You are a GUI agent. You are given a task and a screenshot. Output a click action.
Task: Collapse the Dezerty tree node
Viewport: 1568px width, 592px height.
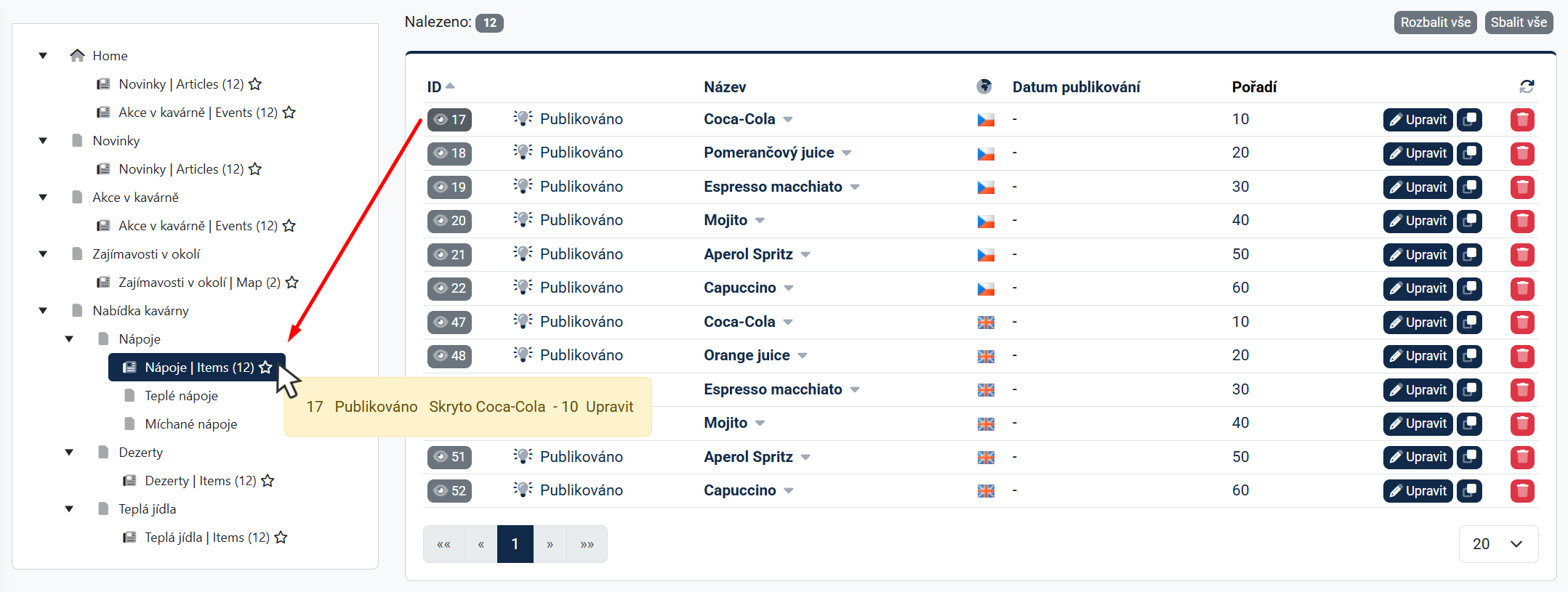[69, 453]
